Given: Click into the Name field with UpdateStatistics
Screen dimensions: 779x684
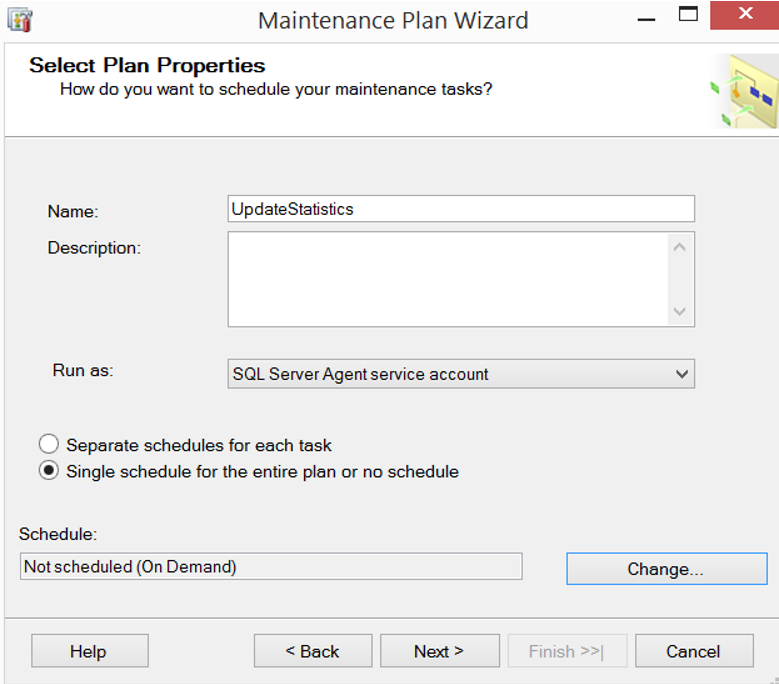Looking at the screenshot, I should [x=461, y=209].
